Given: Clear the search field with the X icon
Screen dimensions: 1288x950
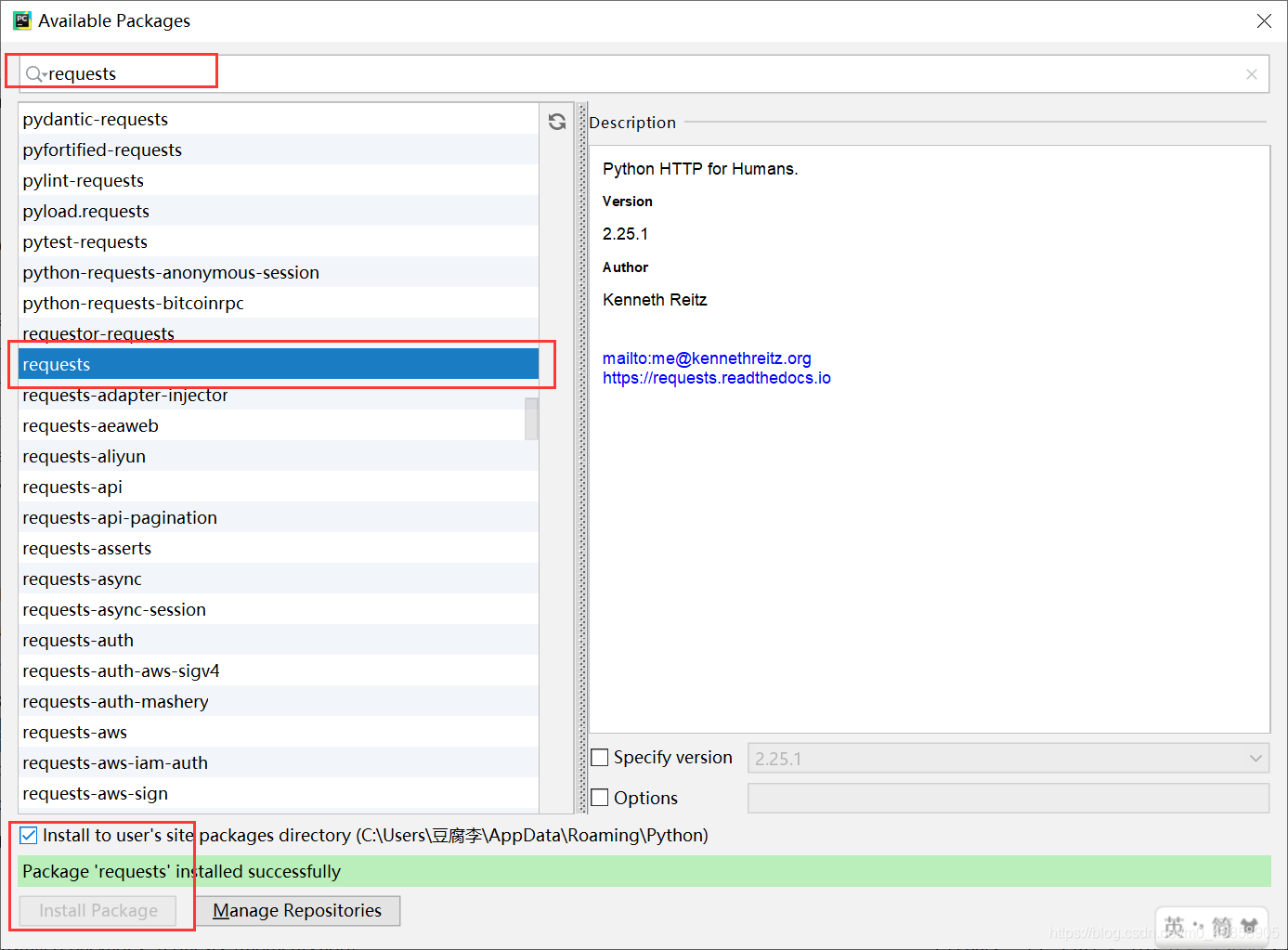Looking at the screenshot, I should 1251,74.
